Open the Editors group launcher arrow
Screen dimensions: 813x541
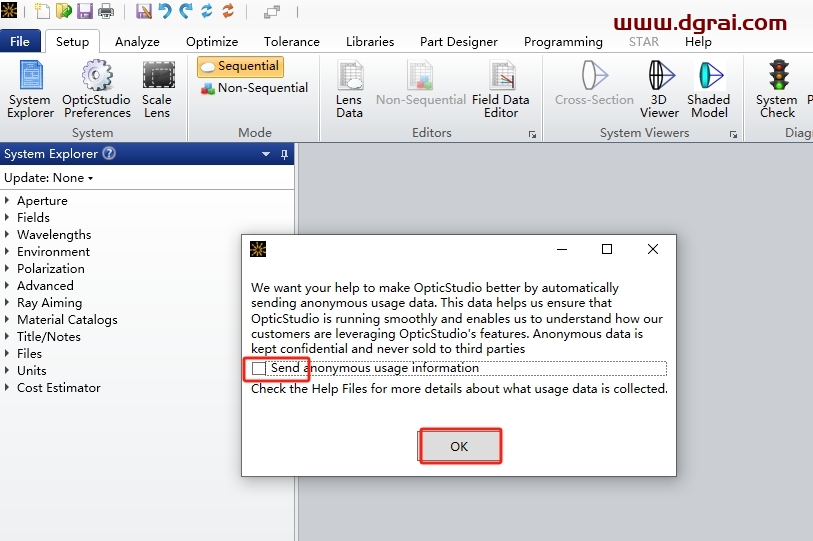pos(532,134)
